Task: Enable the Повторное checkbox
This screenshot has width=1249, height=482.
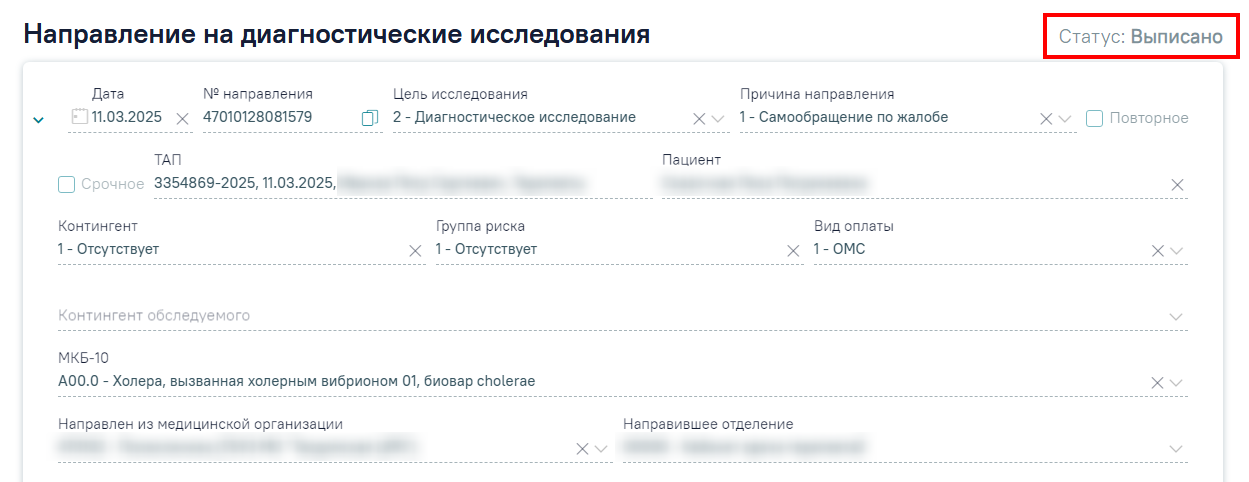Action: pyautogui.click(x=1094, y=118)
